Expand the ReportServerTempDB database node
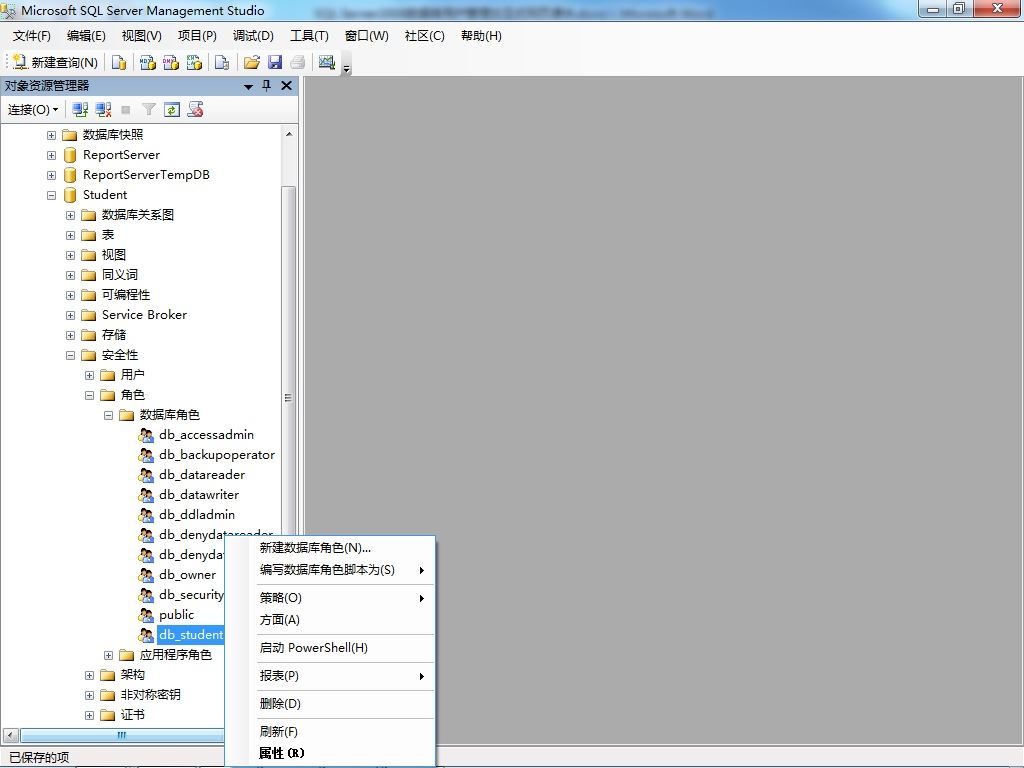The width and height of the screenshot is (1024, 768). (51, 175)
